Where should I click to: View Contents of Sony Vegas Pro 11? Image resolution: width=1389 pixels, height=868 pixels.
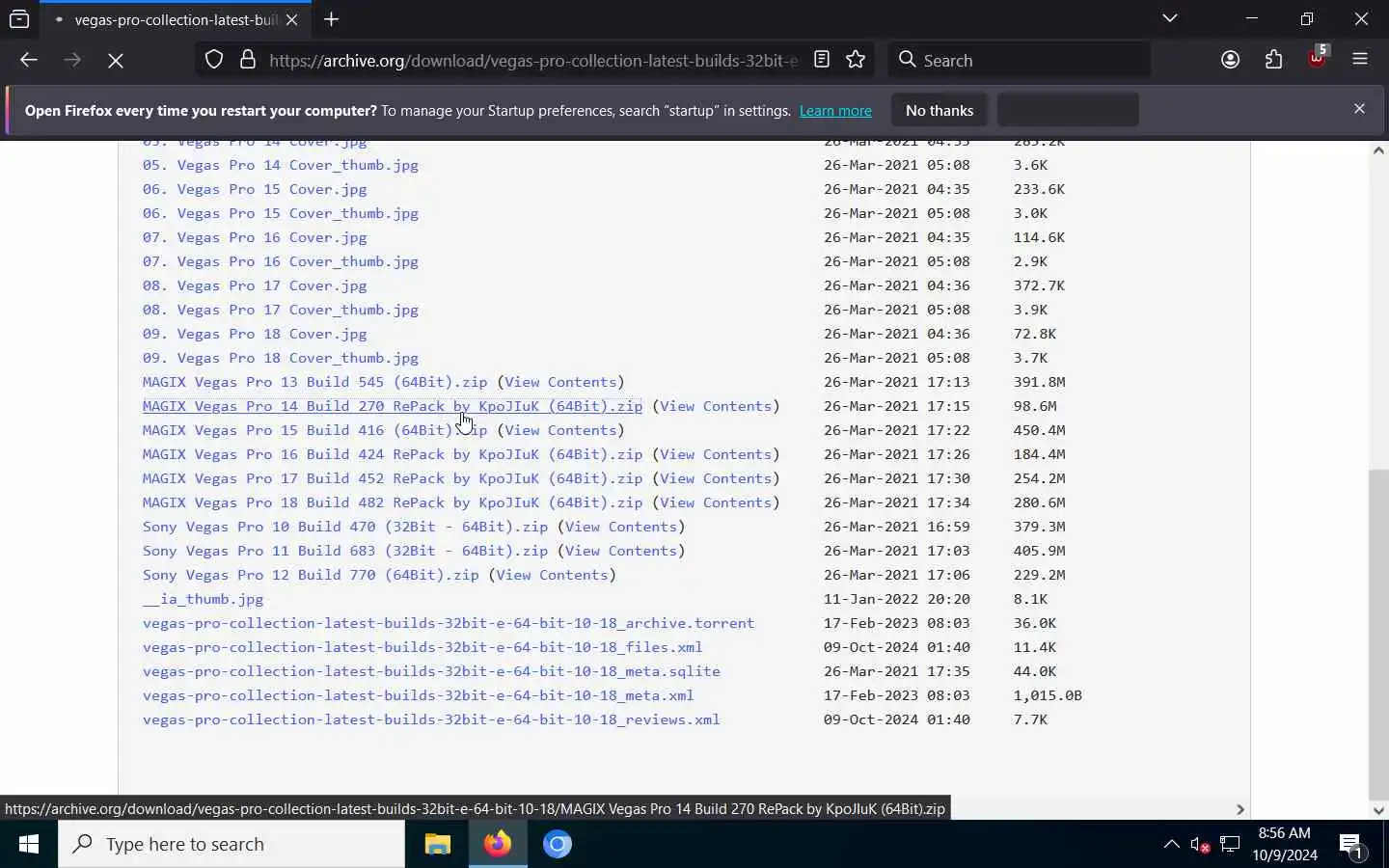[621, 551]
